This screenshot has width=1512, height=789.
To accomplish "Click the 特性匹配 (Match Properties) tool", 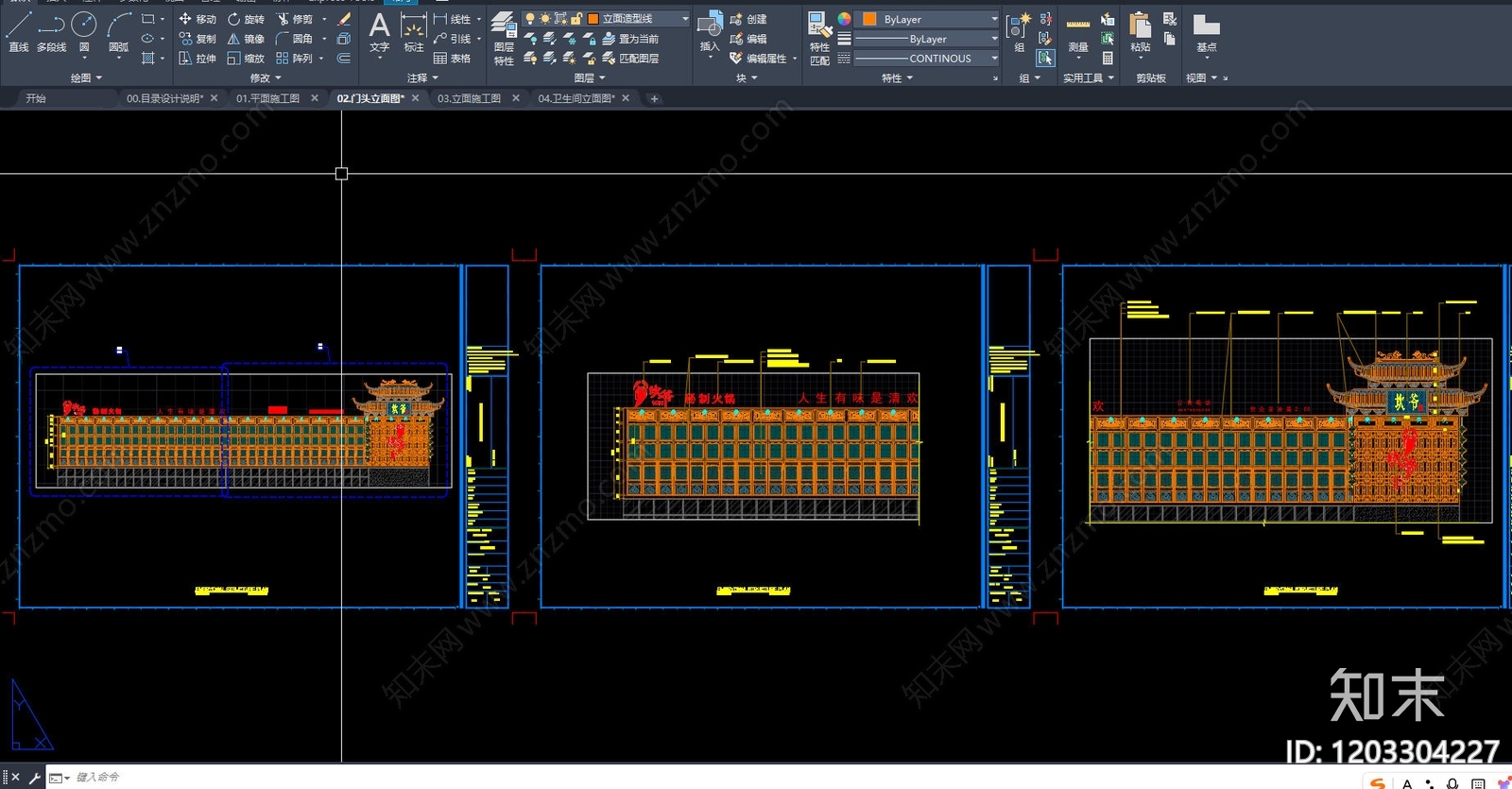I will (819, 39).
